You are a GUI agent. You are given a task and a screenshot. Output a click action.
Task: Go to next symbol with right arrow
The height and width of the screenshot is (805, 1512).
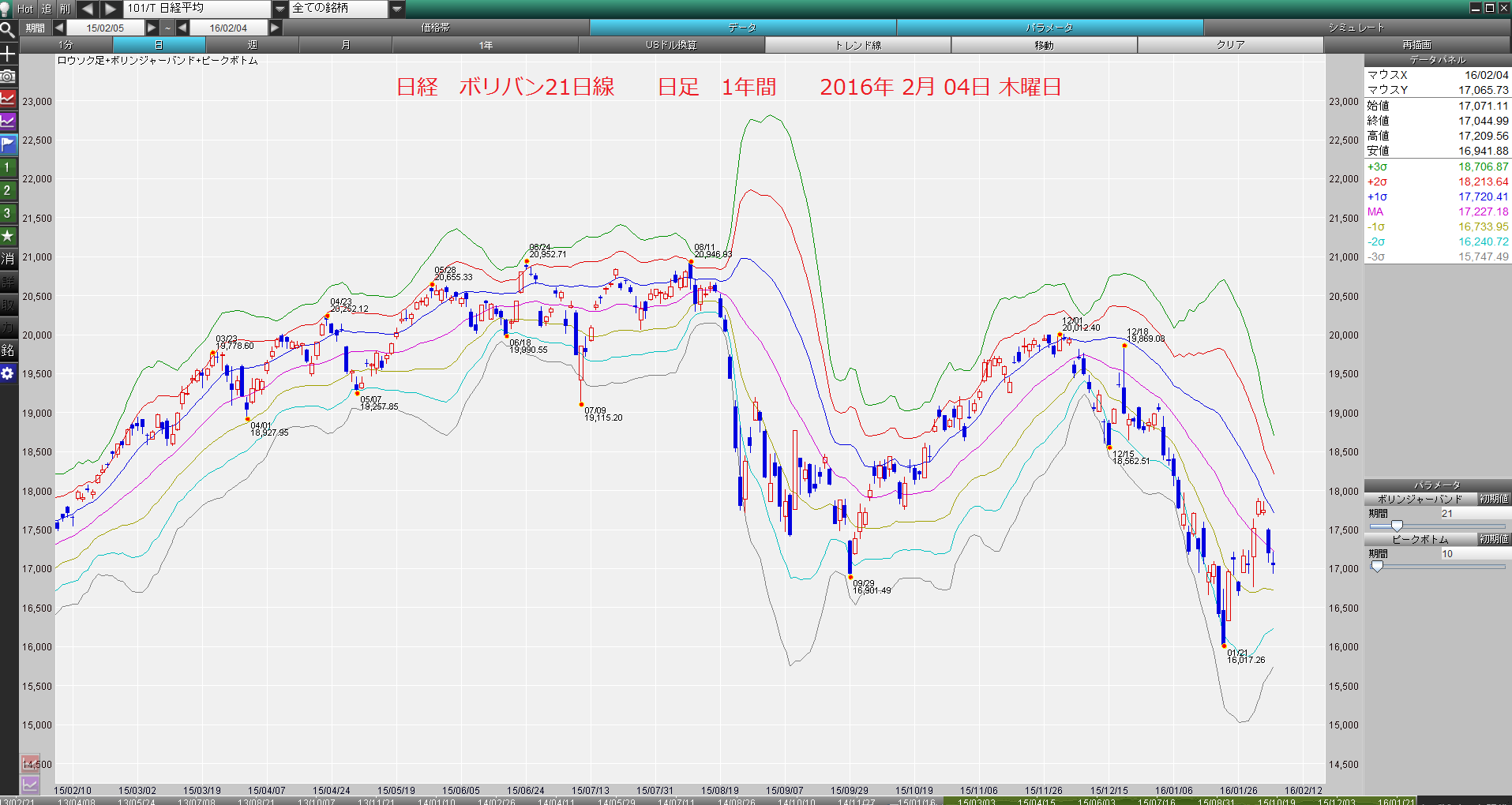click(111, 9)
